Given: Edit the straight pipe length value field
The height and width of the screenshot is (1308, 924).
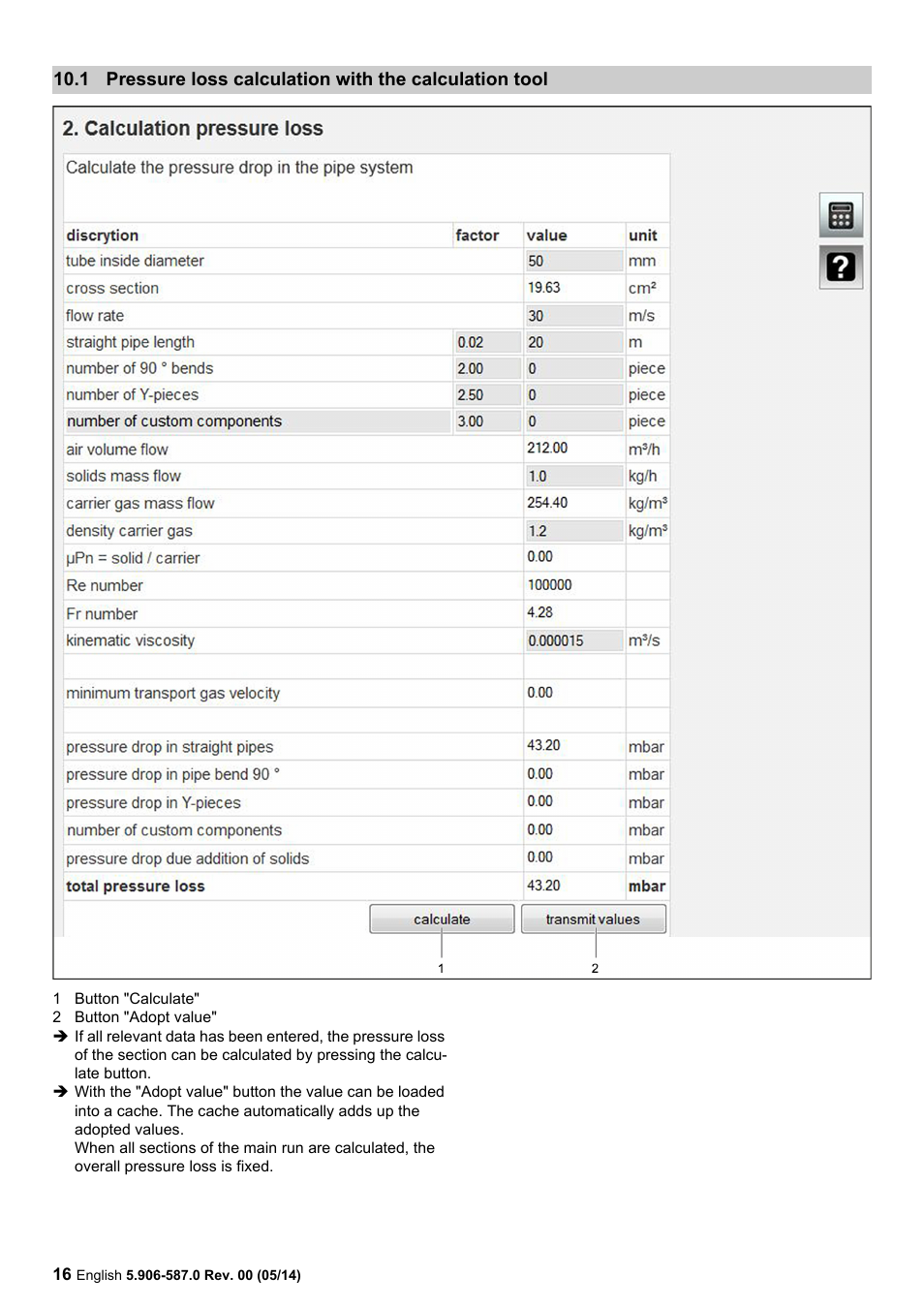Looking at the screenshot, I should (573, 342).
